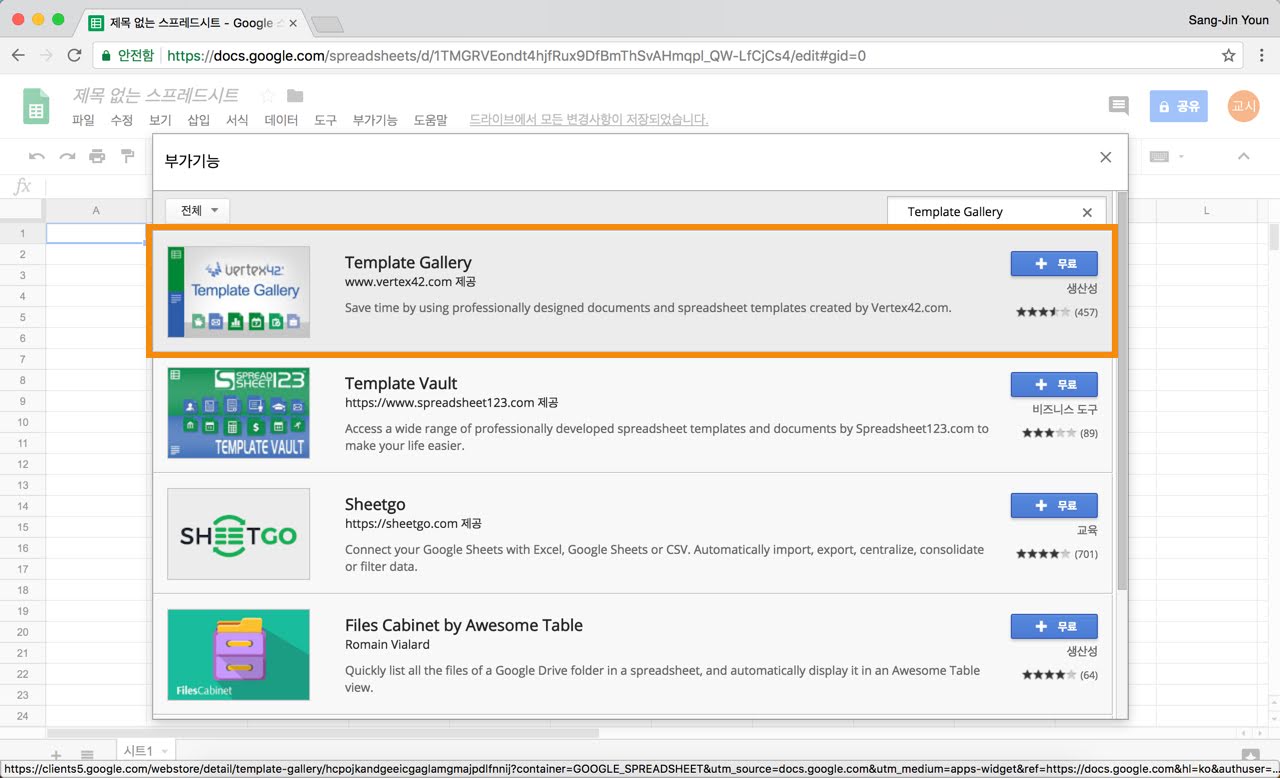Click the 비즈니스 도구 category label
The height and width of the screenshot is (778, 1280).
pyautogui.click(x=1065, y=410)
